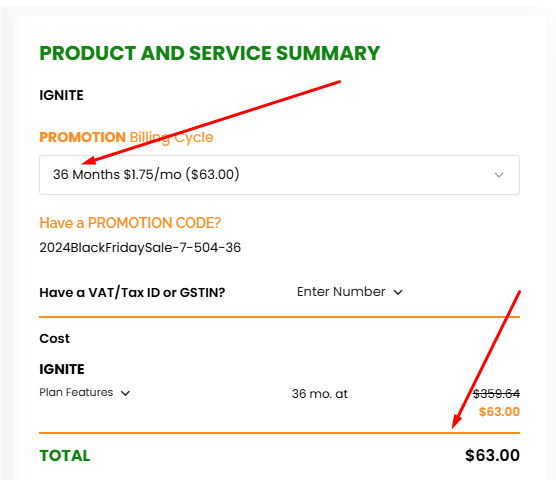This screenshot has height=480, width=556.
Task: Click the struck-through $359.64 original price
Action: pyautogui.click(x=496, y=394)
